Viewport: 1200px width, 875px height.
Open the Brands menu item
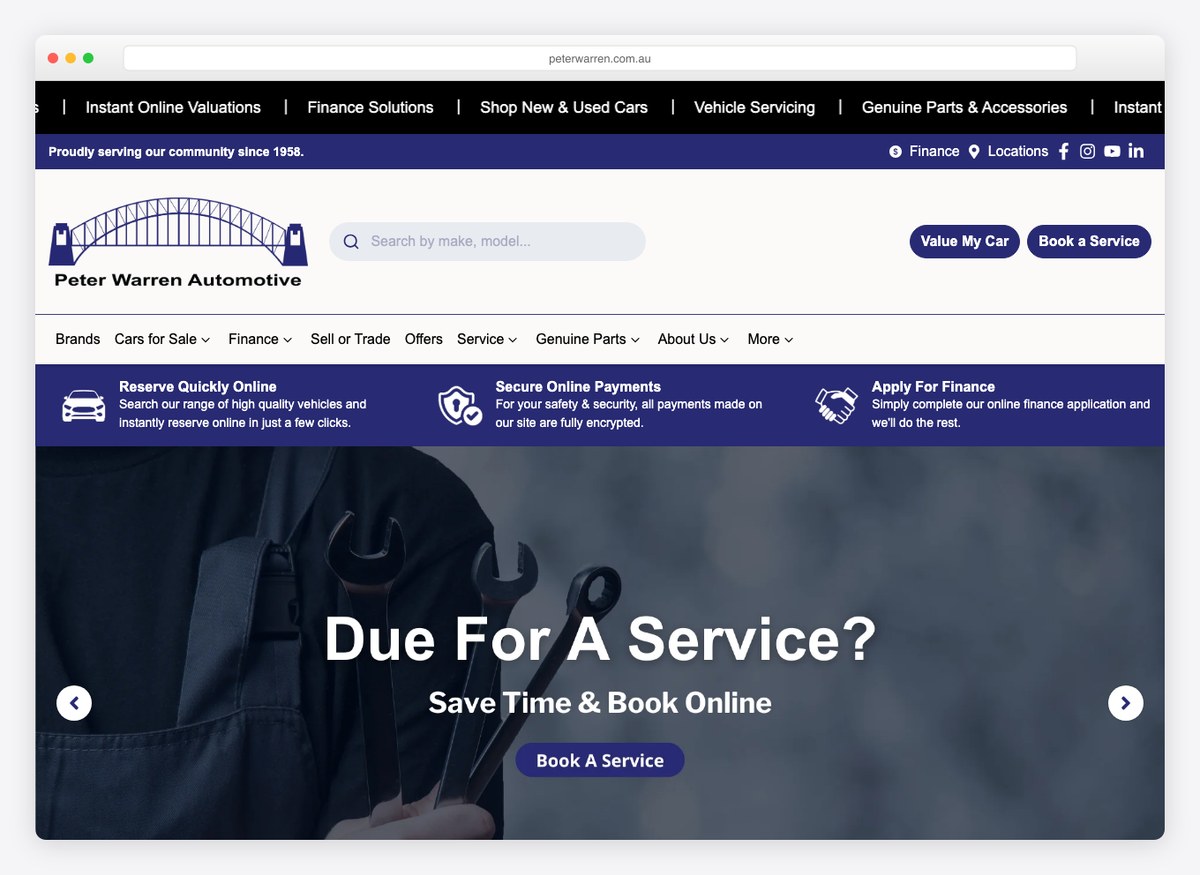pos(78,339)
